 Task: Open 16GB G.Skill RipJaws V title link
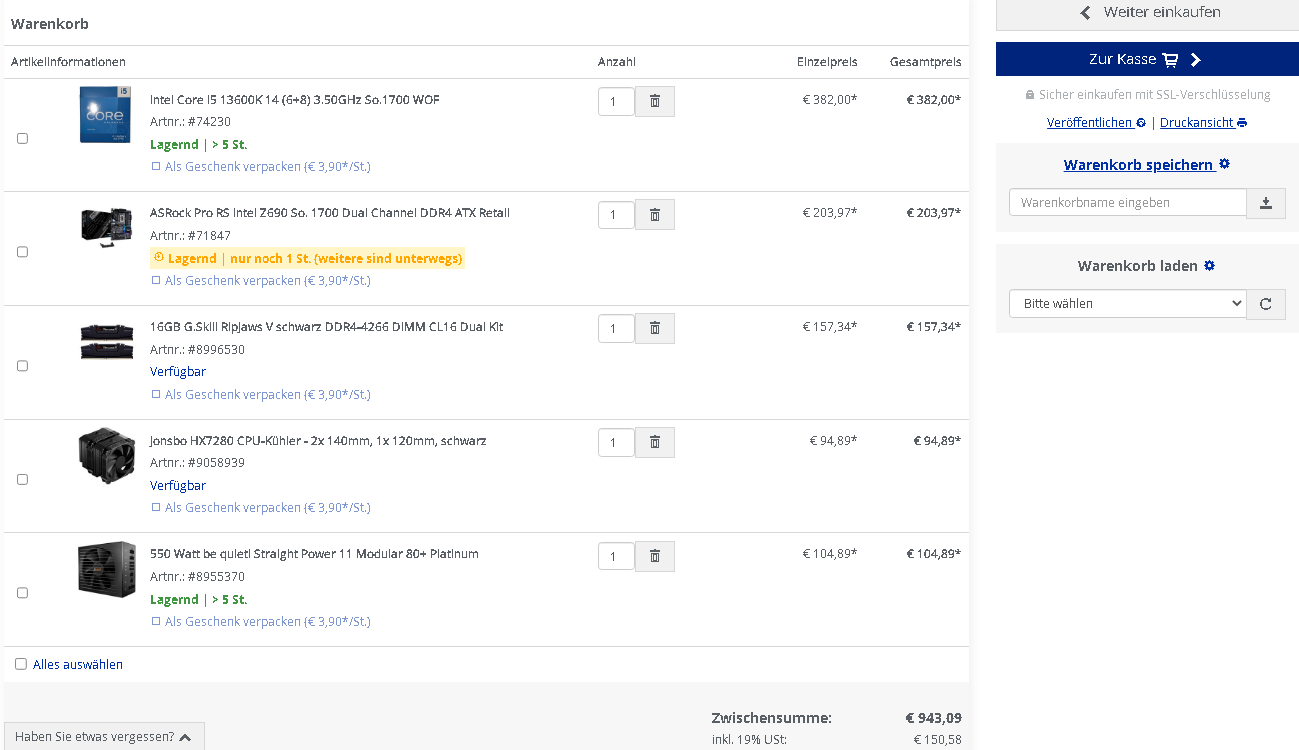point(327,327)
